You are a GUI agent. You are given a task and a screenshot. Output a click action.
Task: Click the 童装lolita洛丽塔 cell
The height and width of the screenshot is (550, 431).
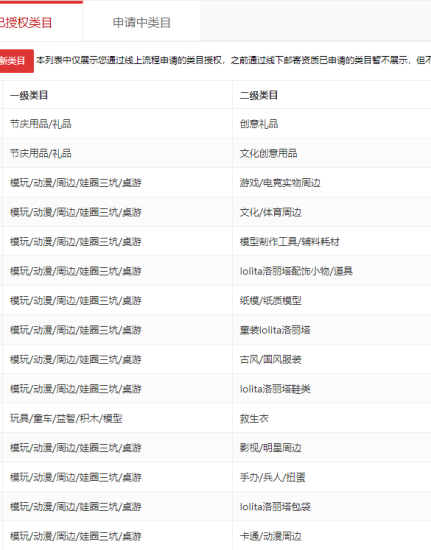tap(275, 330)
